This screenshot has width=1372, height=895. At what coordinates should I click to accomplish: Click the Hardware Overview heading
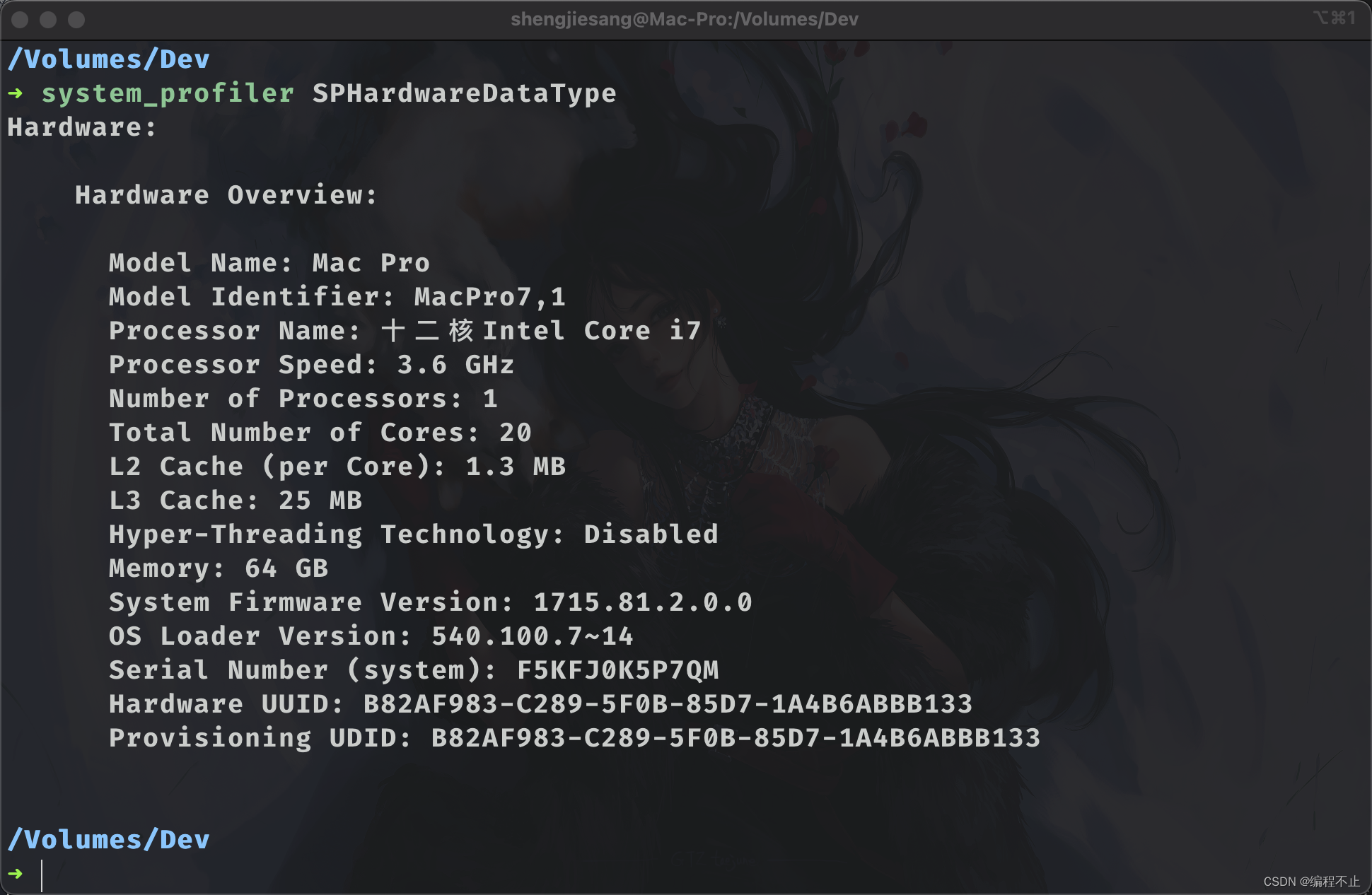(x=226, y=195)
